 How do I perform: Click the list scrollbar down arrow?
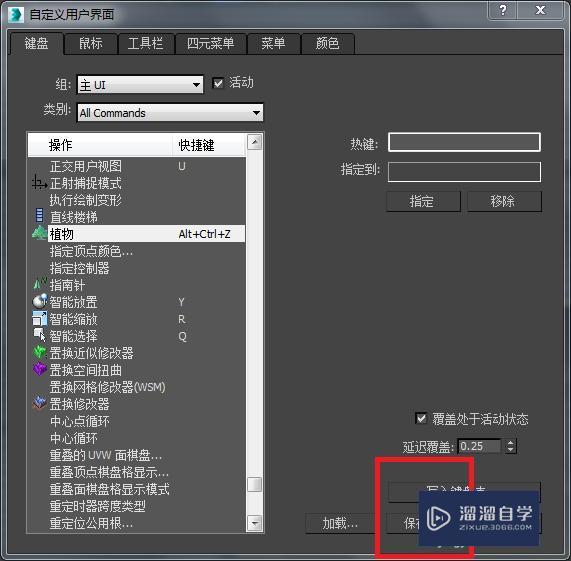[x=254, y=523]
